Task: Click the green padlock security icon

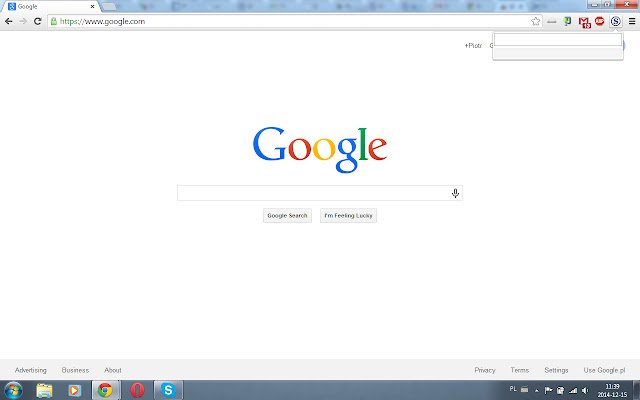Action: pyautogui.click(x=53, y=21)
